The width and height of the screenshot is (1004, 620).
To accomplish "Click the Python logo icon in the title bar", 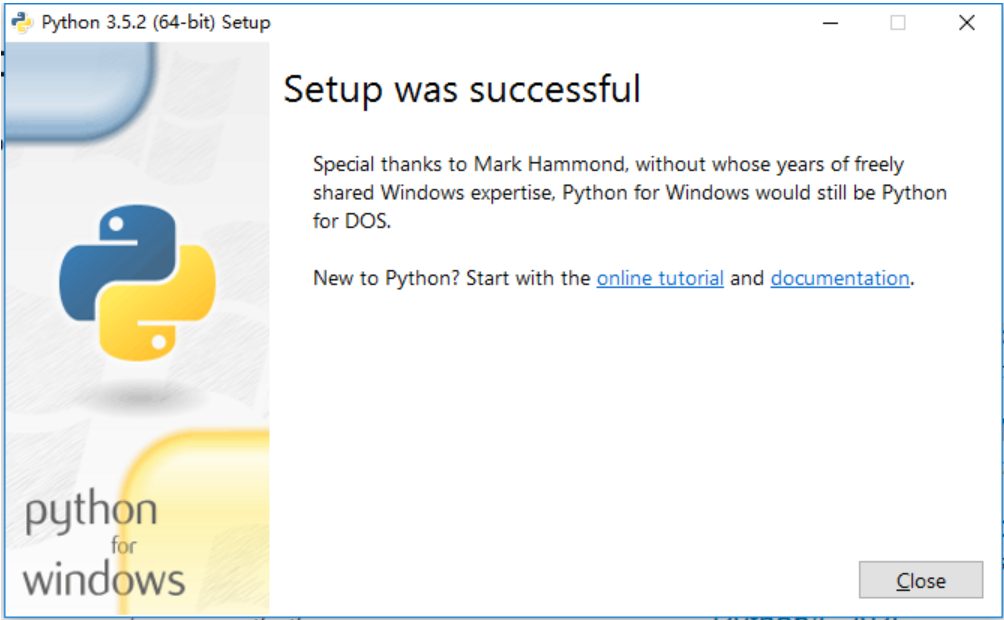I will [20, 20].
